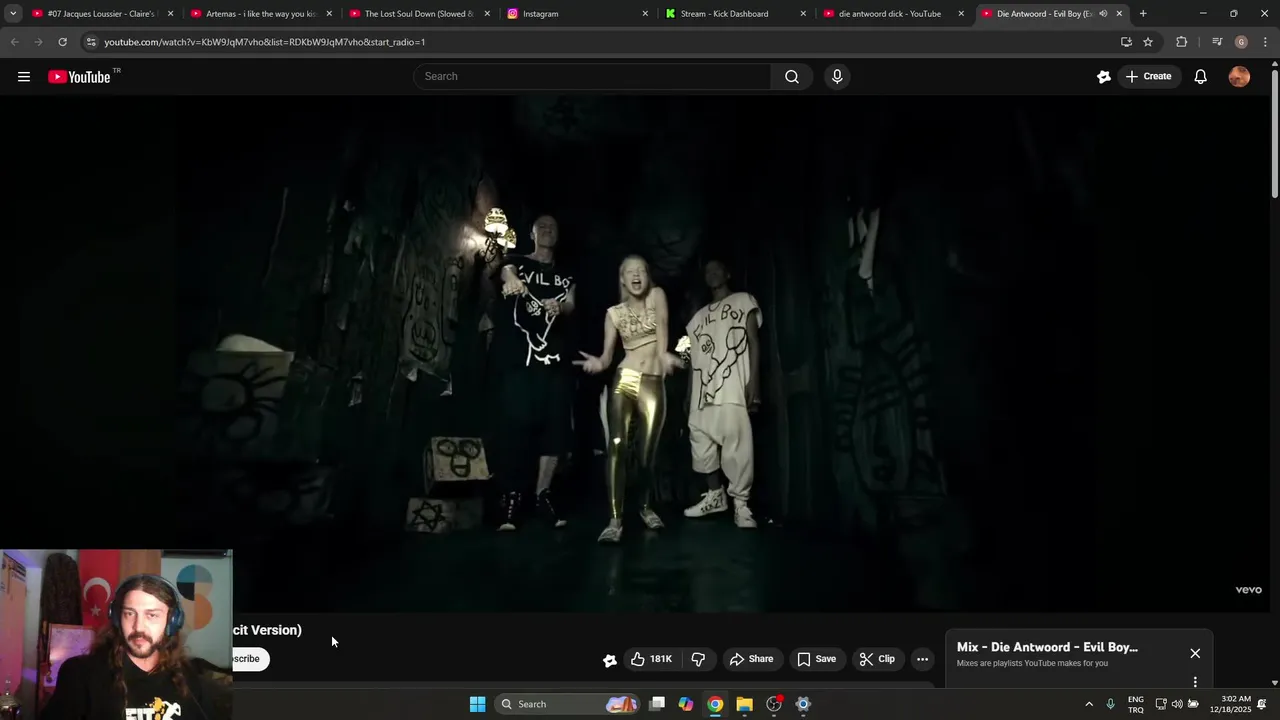1280x720 pixels.
Task: Open Settings gear icon on taskbar
Action: 803,704
